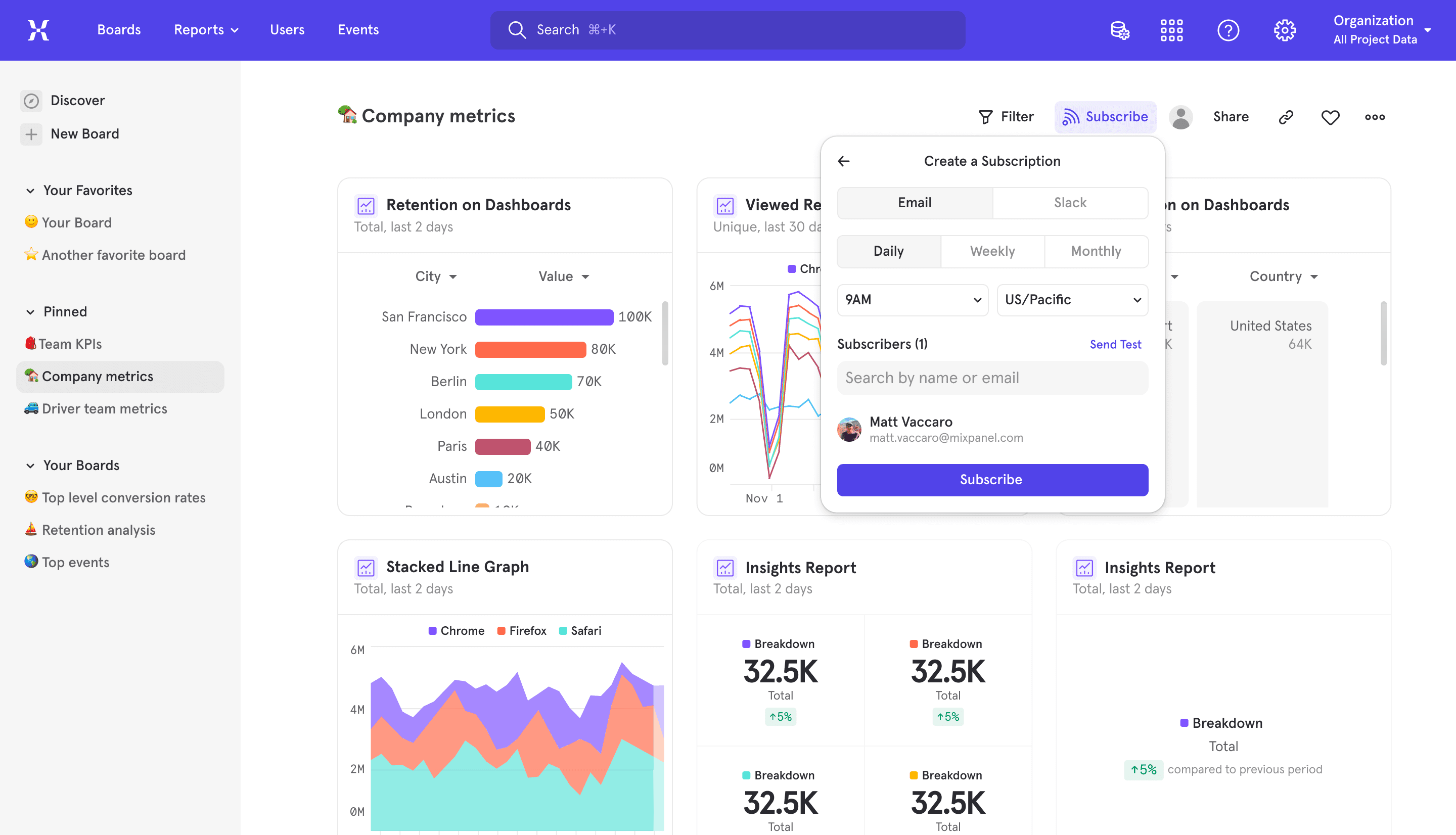Click the Send Test link

coord(1115,344)
